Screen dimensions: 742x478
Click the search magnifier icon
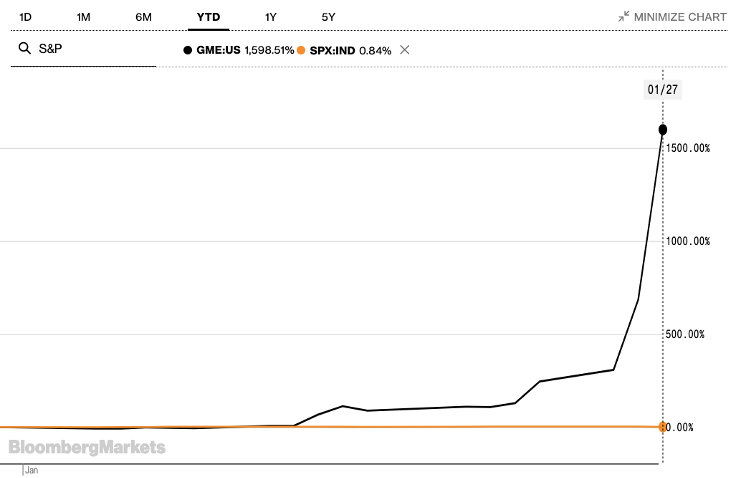pyautogui.click(x=24, y=48)
